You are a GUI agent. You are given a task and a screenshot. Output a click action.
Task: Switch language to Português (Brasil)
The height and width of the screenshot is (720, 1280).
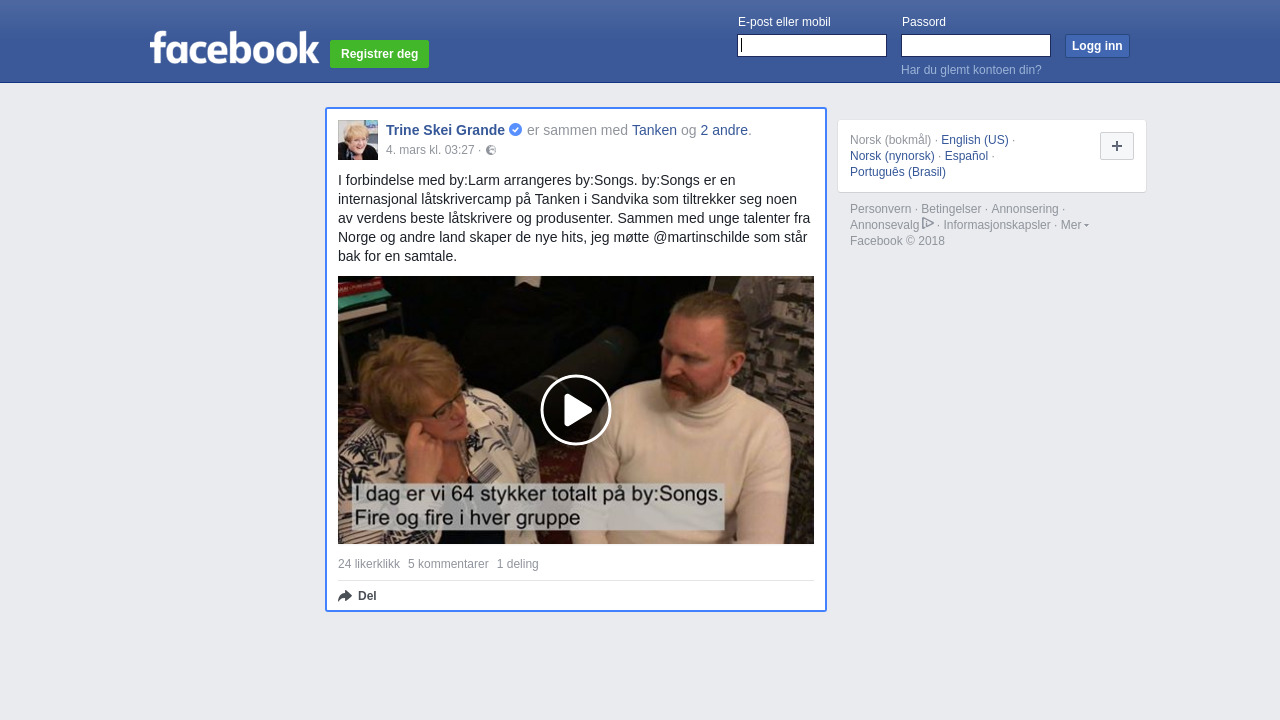(x=898, y=172)
